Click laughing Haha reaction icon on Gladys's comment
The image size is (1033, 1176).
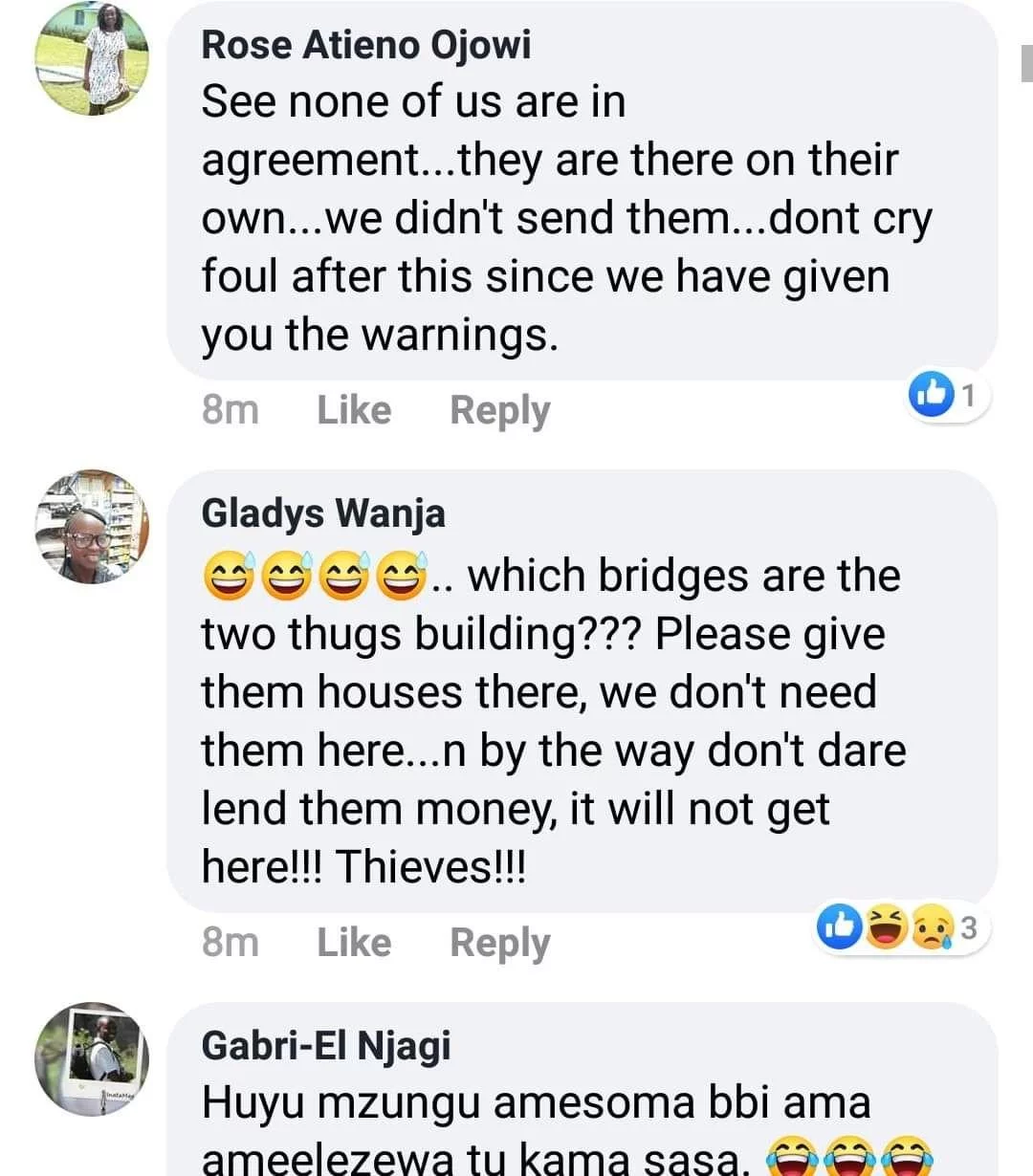tap(887, 926)
